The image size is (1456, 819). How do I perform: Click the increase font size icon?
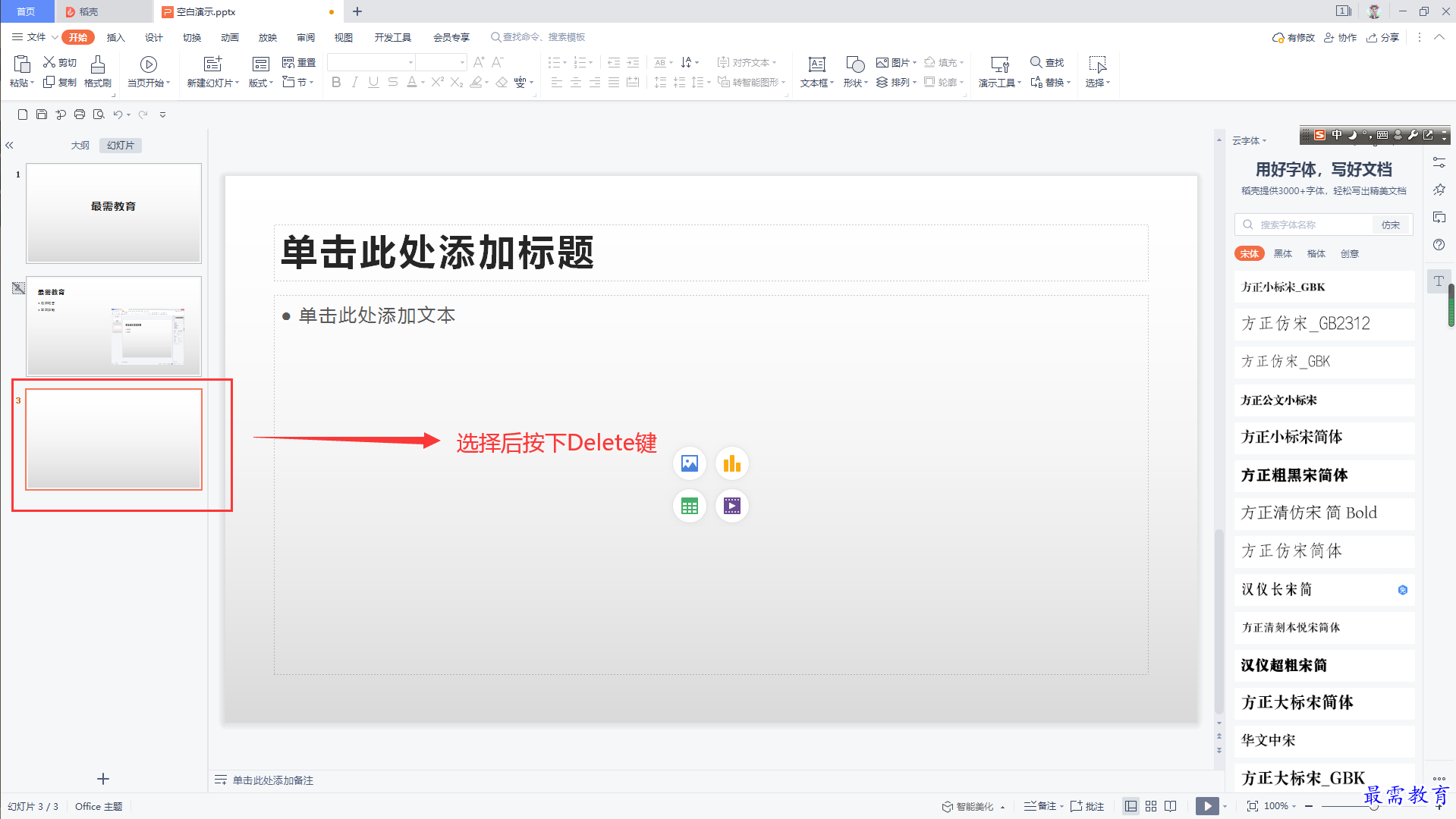479,62
